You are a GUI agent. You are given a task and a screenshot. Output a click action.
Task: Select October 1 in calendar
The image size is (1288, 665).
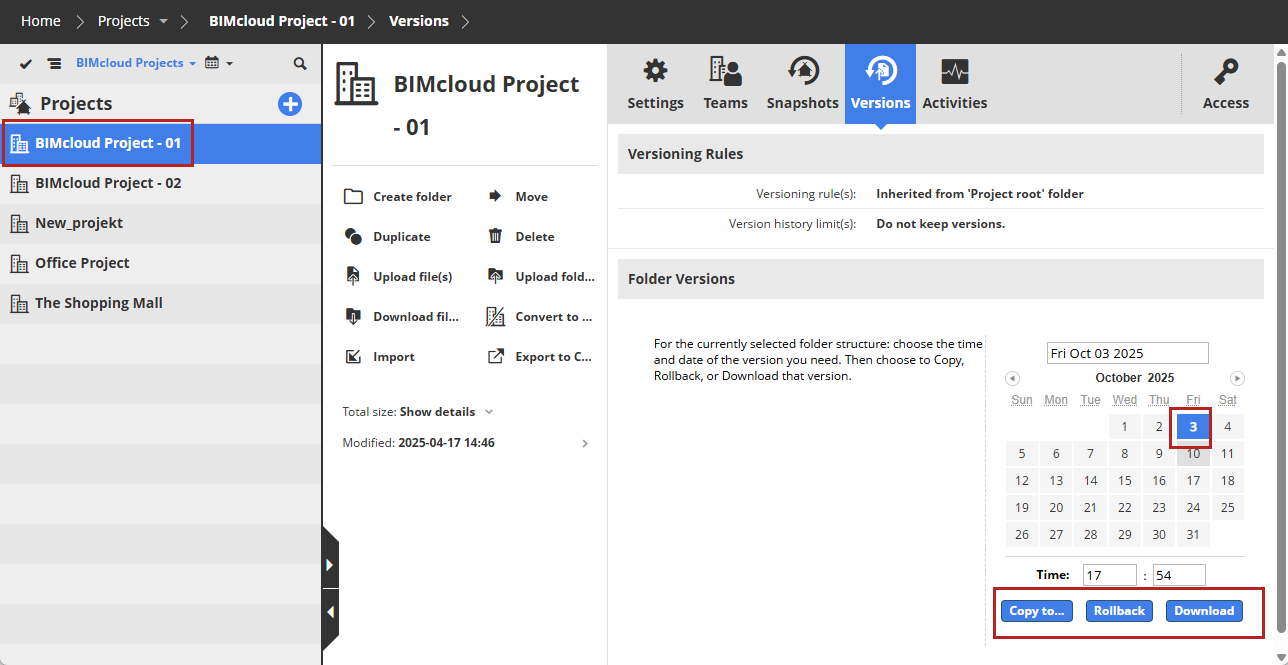1125,427
